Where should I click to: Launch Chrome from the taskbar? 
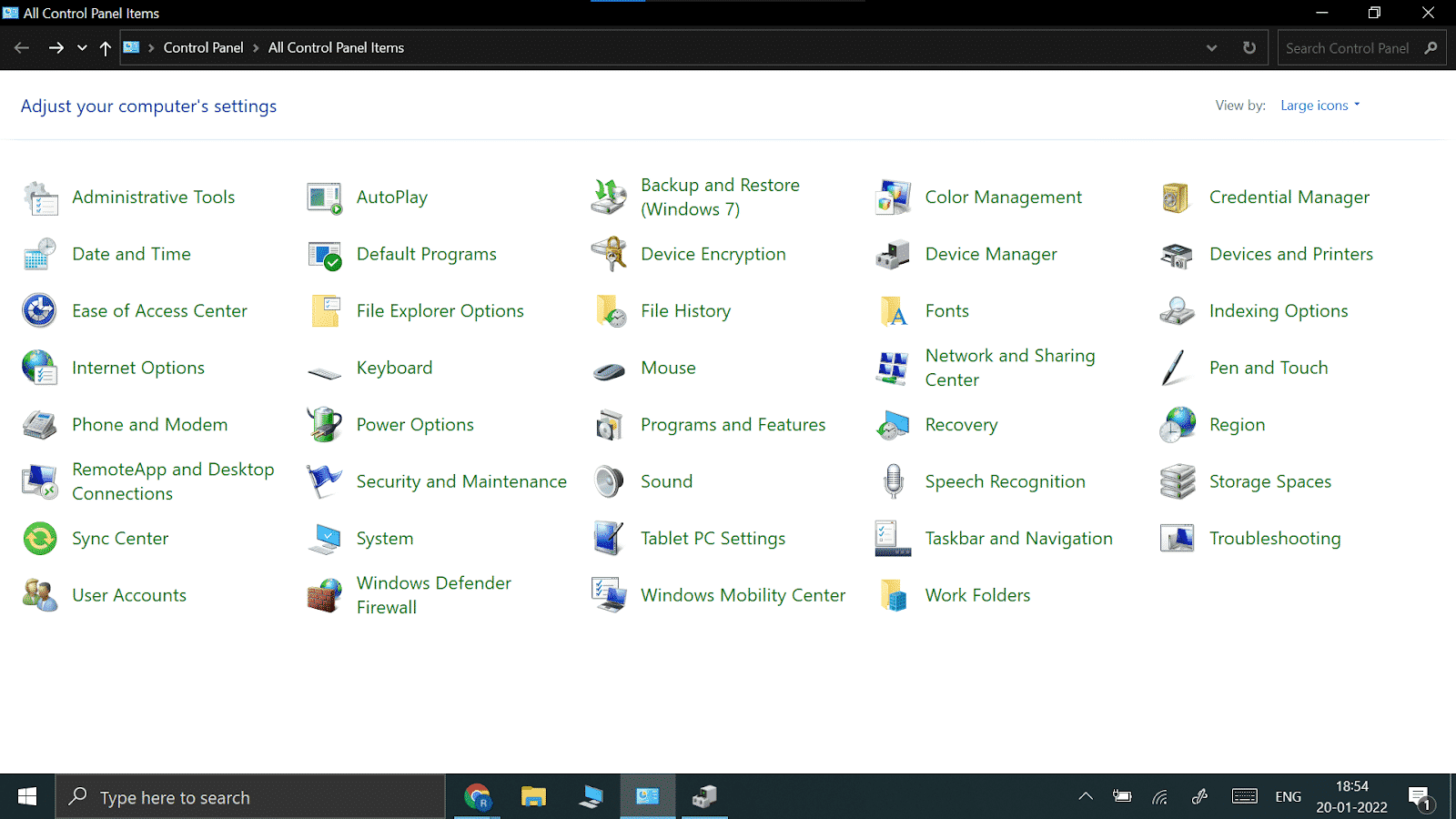coord(477,797)
